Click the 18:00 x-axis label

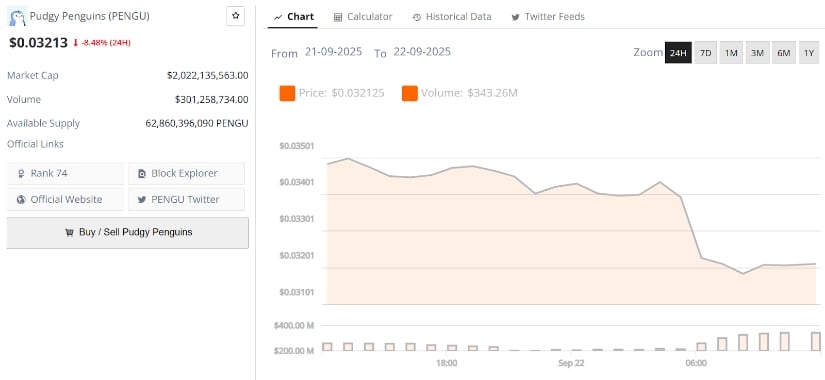click(x=446, y=363)
